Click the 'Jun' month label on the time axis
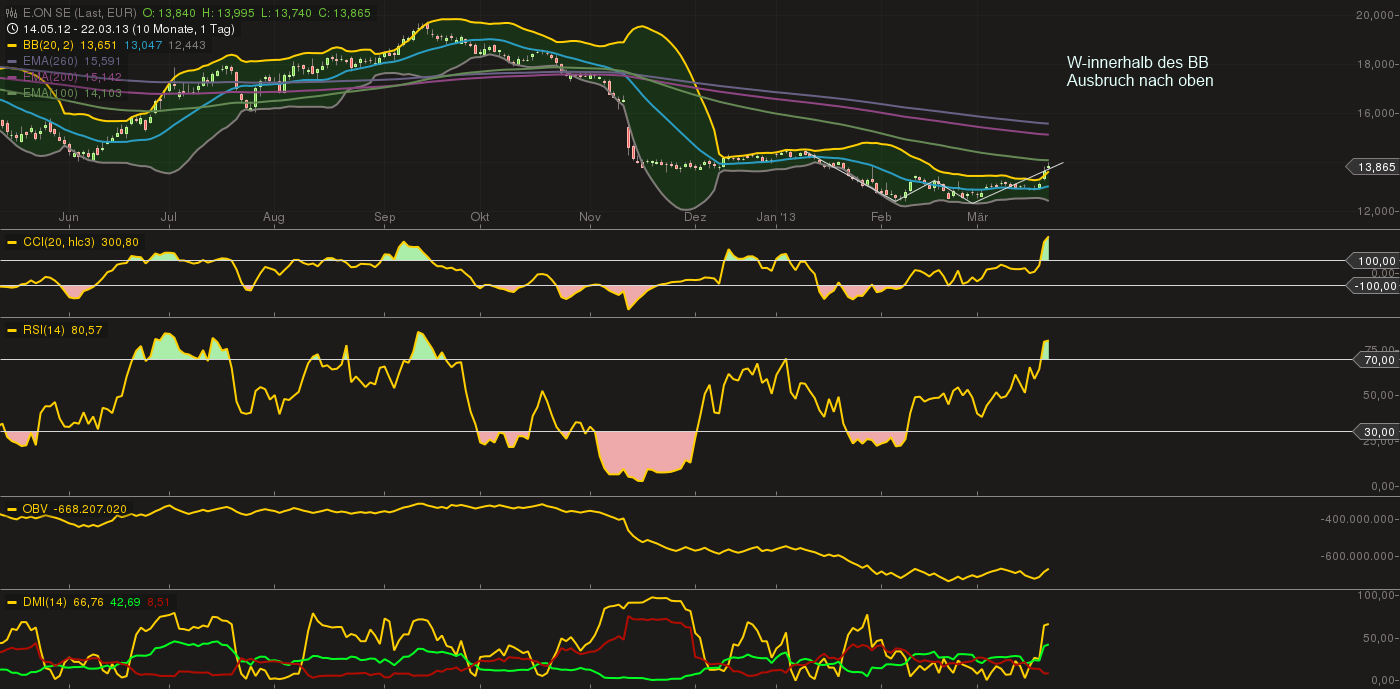 (69, 217)
